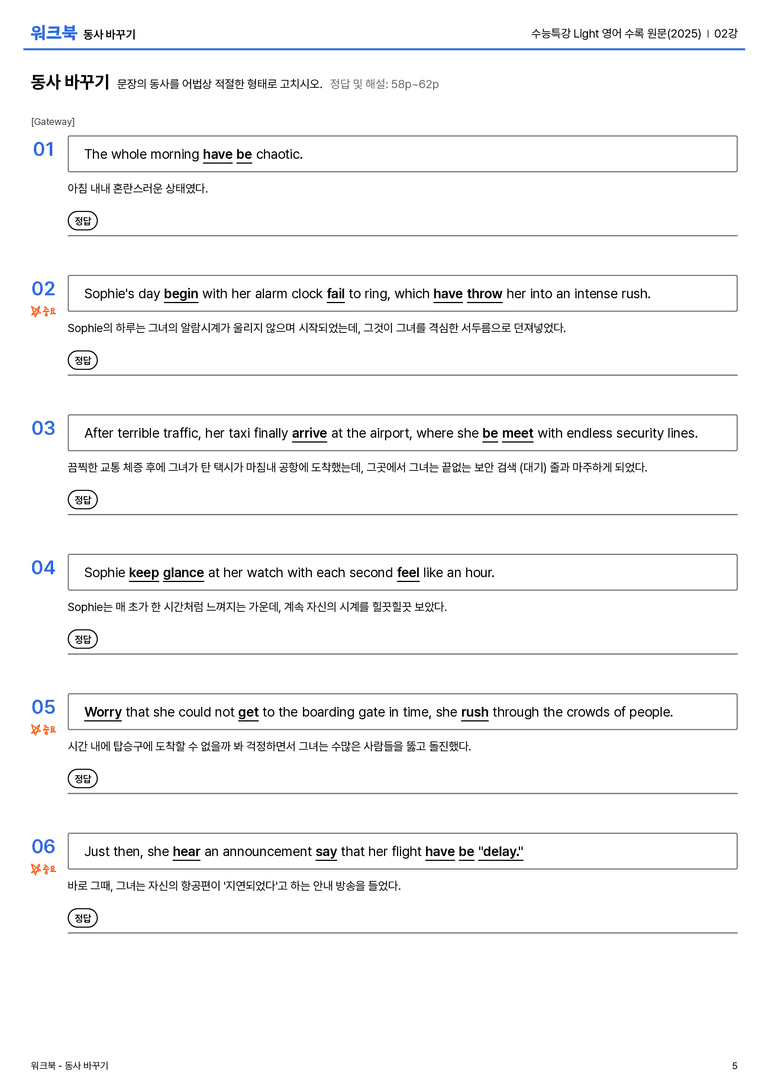768x1087 pixels.
Task: Click the [Gateway] section label
Action: click(53, 121)
